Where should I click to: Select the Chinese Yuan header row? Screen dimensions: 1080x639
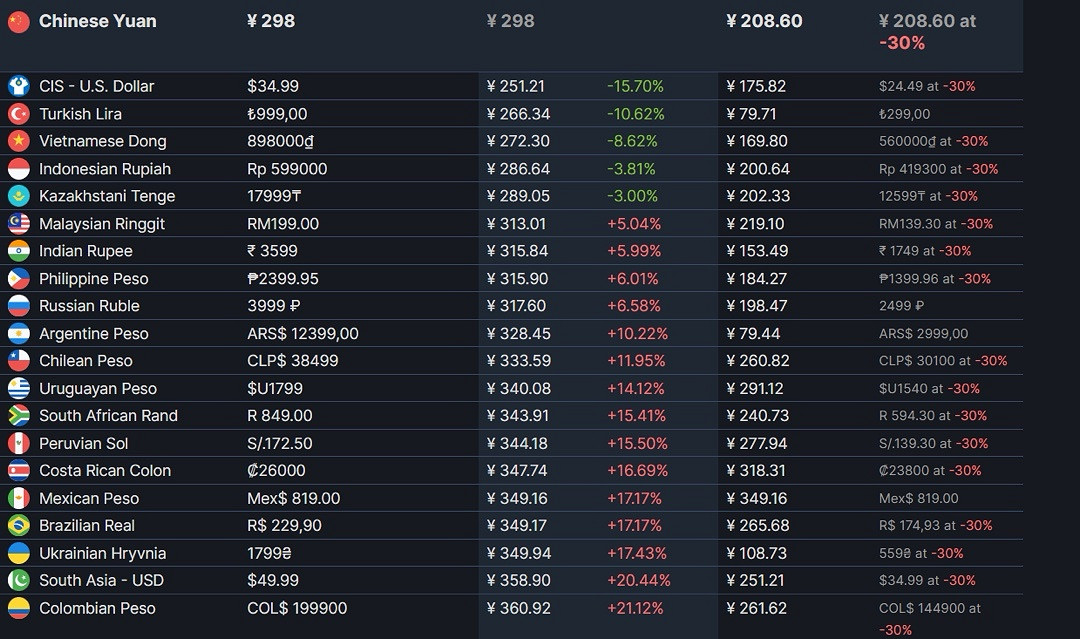pos(97,22)
